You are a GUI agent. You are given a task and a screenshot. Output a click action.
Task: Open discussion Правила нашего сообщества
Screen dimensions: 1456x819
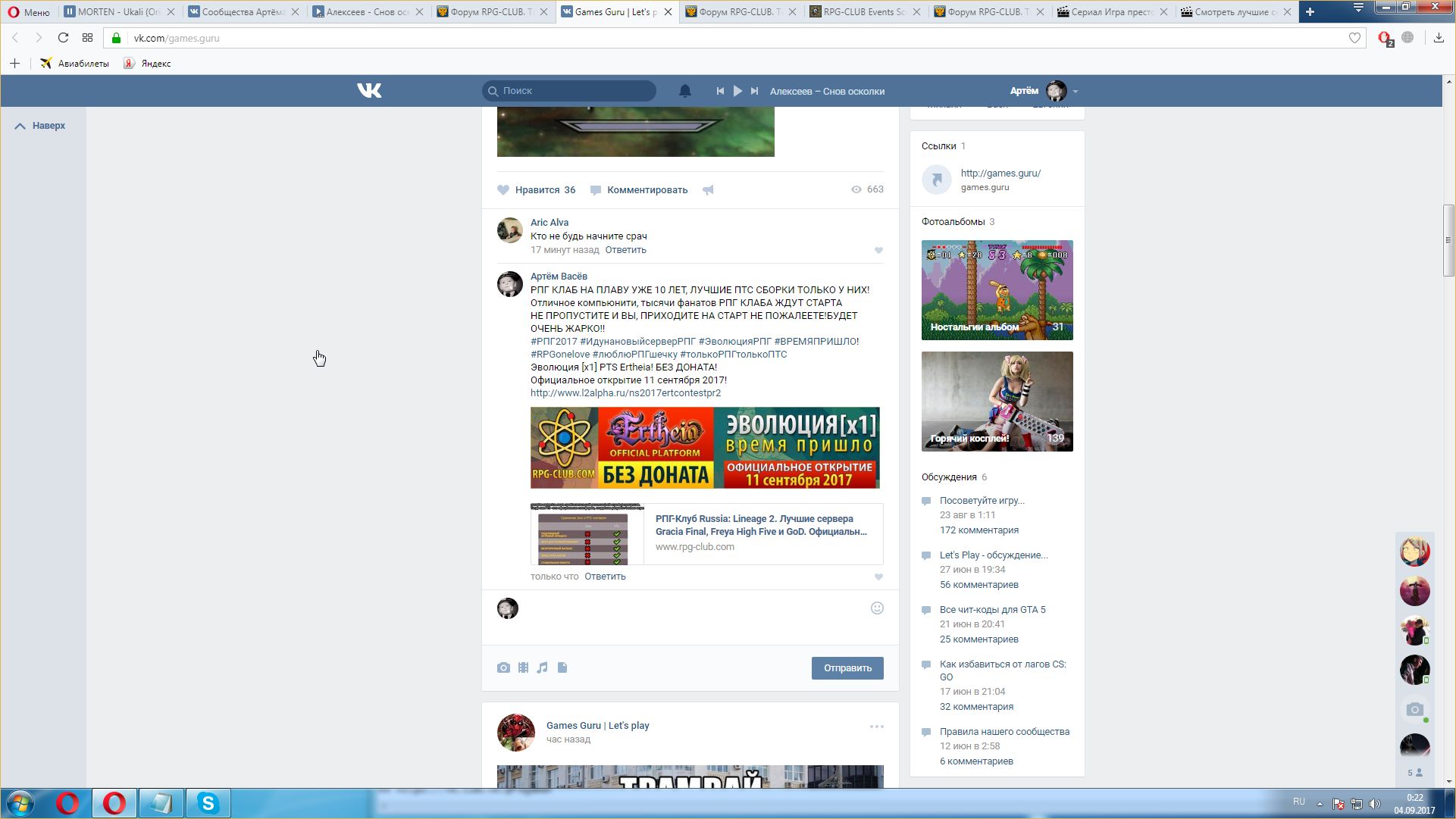[1004, 732]
